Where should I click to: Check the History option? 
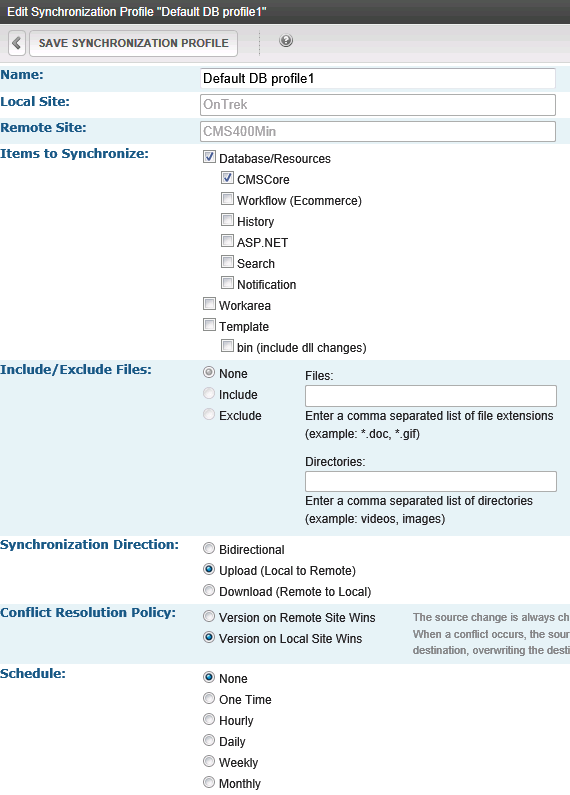pos(227,220)
